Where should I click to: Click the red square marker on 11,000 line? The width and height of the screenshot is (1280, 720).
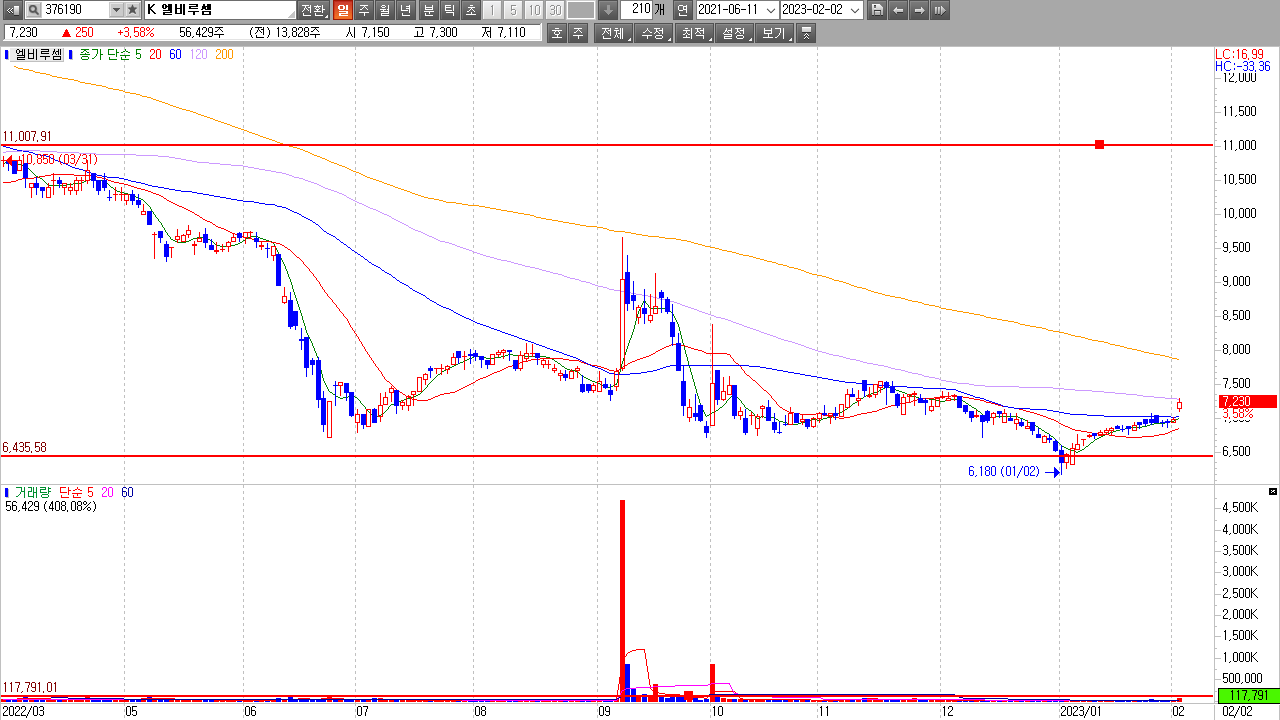point(1099,145)
